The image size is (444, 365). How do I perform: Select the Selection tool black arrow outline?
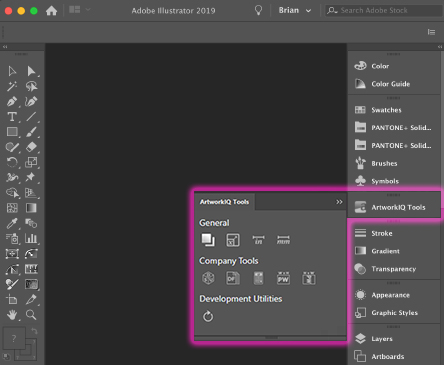12,71
